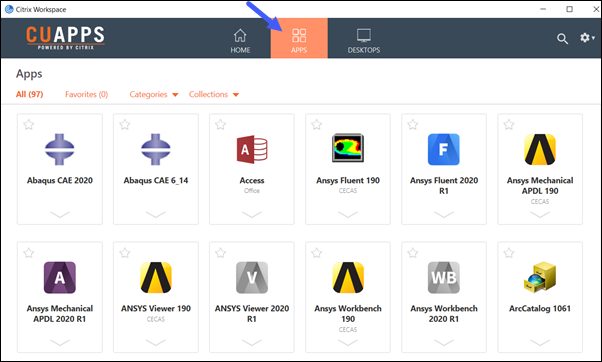Viewport: 602px width, 362px height.
Task: Click the ANSYS Viewer 190 name
Action: pos(155,308)
